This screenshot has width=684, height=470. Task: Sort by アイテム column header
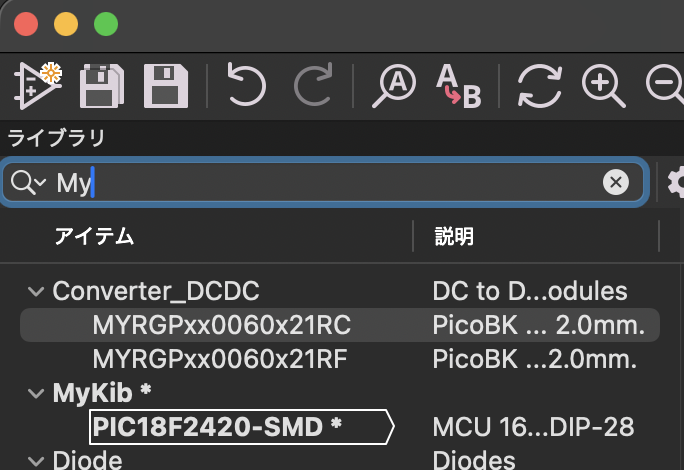pyautogui.click(x=94, y=237)
